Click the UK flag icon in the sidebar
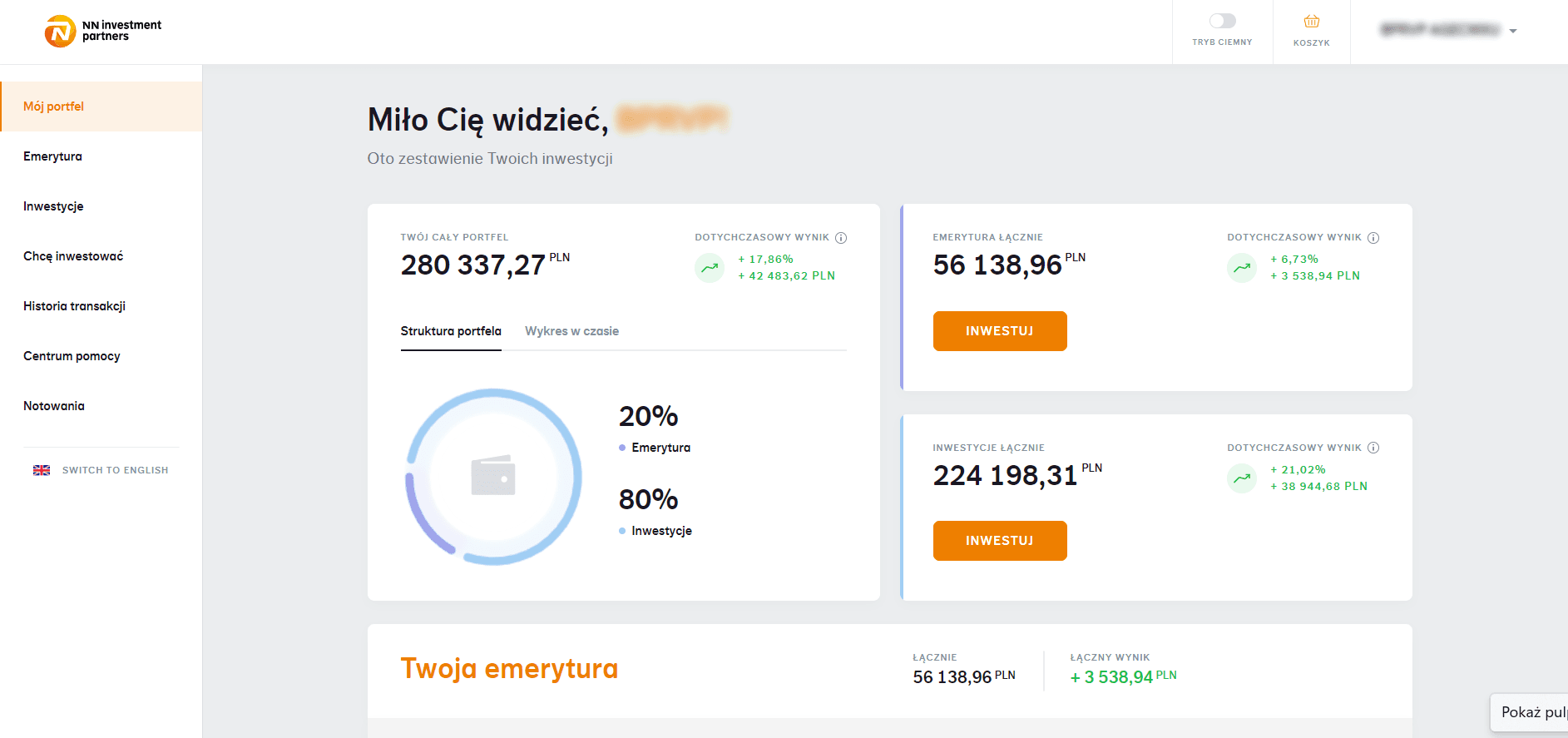The height and width of the screenshot is (738, 1568). pyautogui.click(x=42, y=470)
